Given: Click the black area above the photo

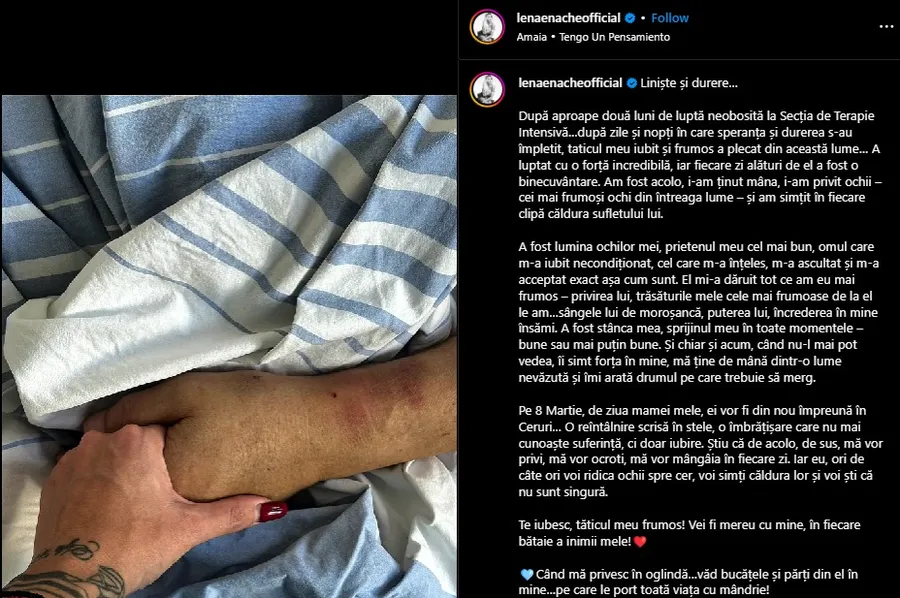Looking at the screenshot, I should (230, 47).
